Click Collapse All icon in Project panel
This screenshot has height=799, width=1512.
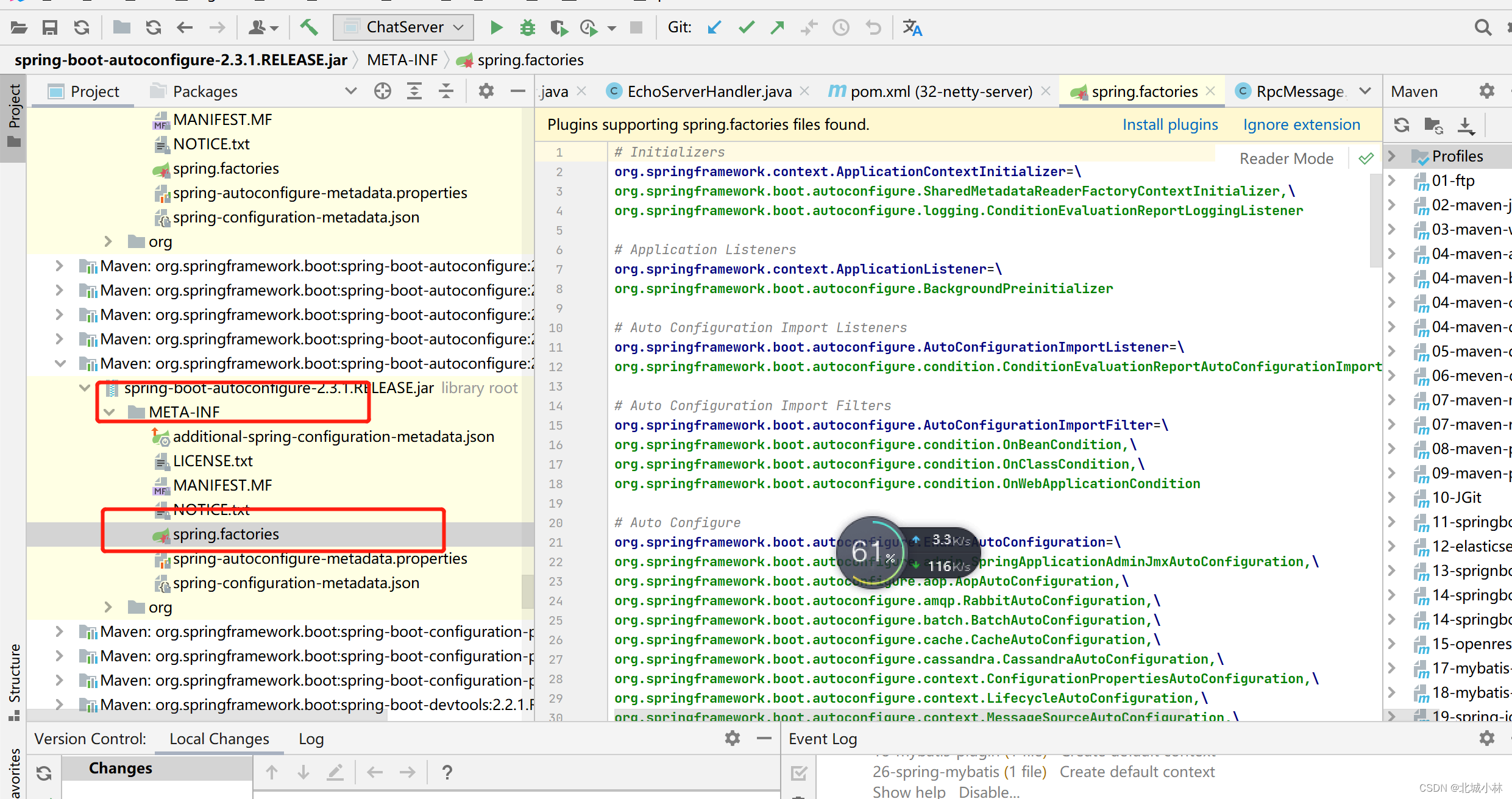[x=446, y=91]
